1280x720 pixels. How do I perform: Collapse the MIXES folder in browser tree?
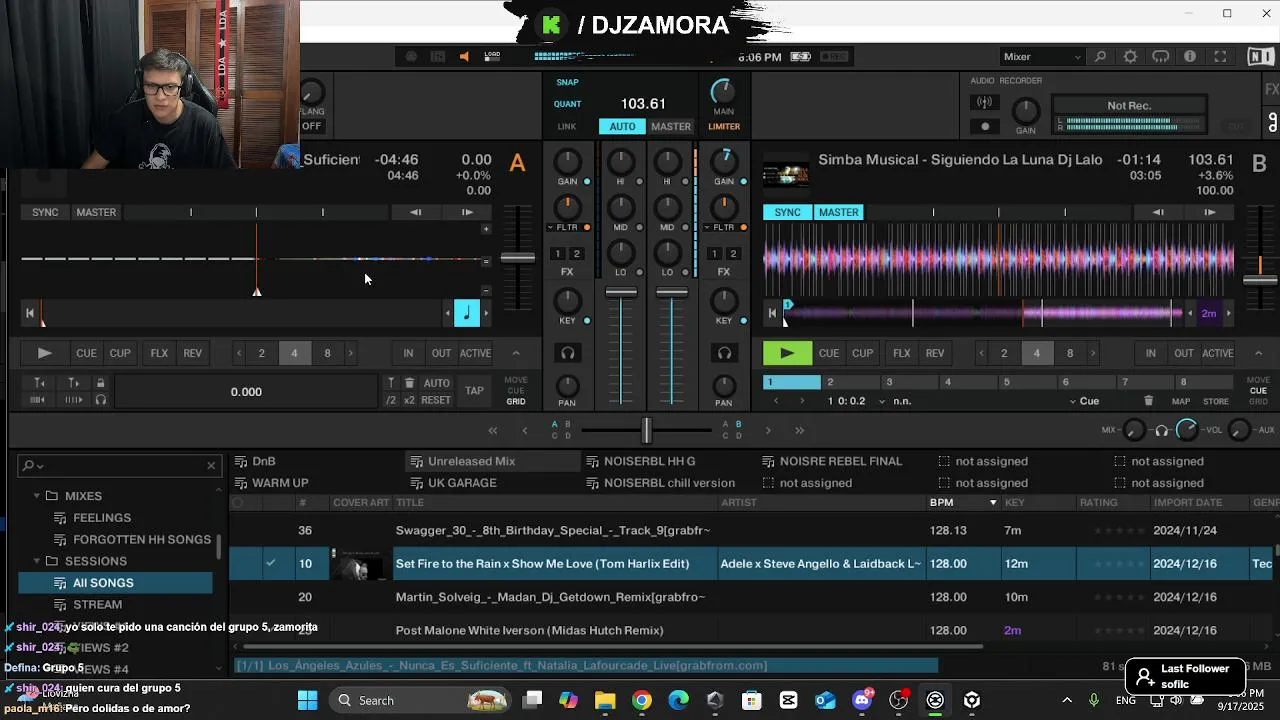[37, 496]
